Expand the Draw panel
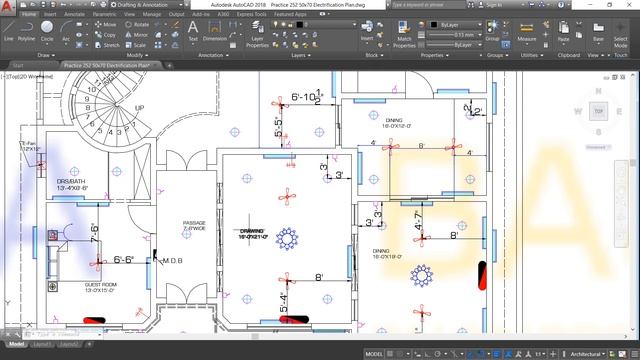640x360 pixels. 46,55
